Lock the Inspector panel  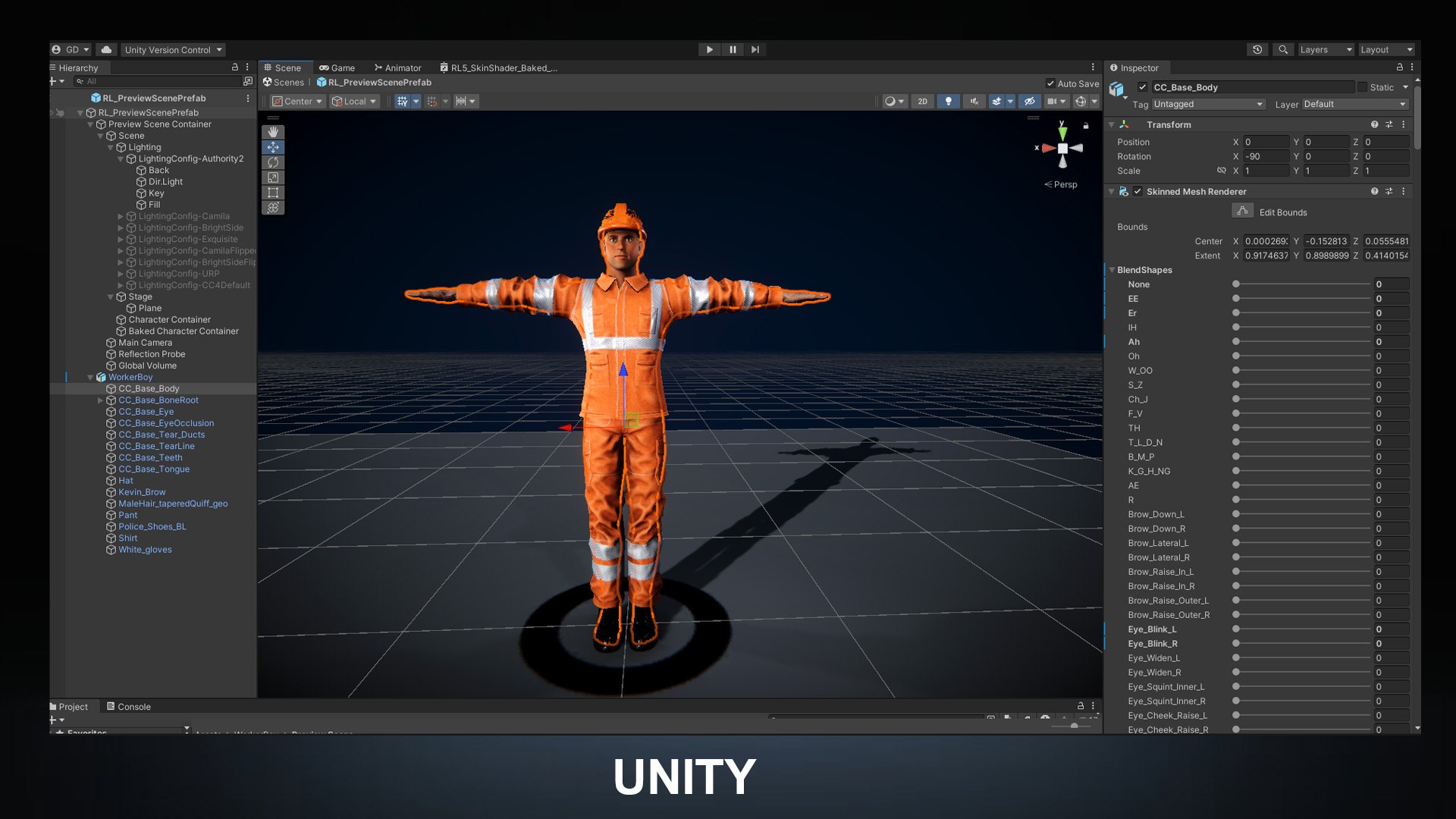tap(1400, 67)
